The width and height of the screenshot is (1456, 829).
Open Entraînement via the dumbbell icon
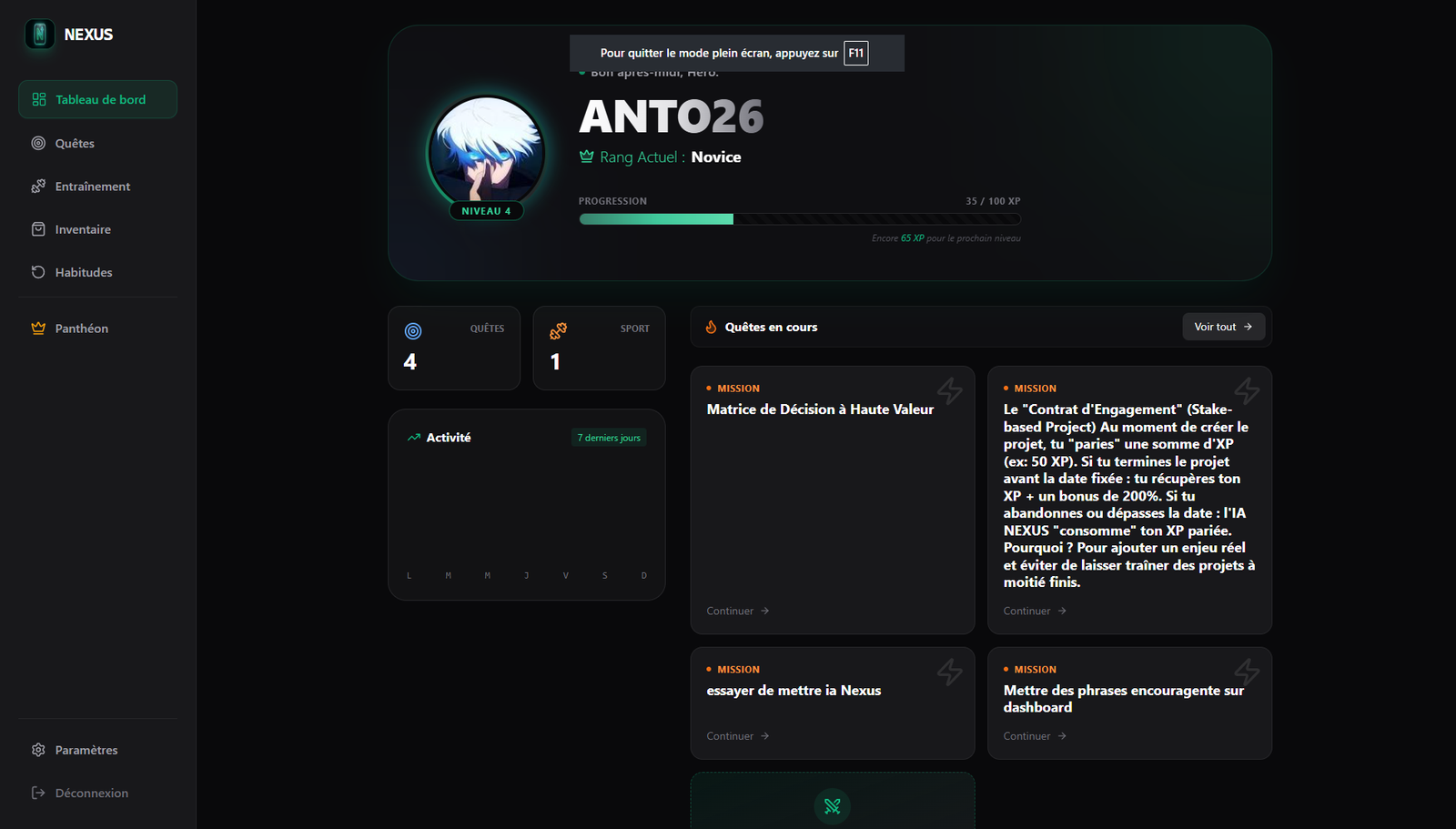(x=37, y=186)
